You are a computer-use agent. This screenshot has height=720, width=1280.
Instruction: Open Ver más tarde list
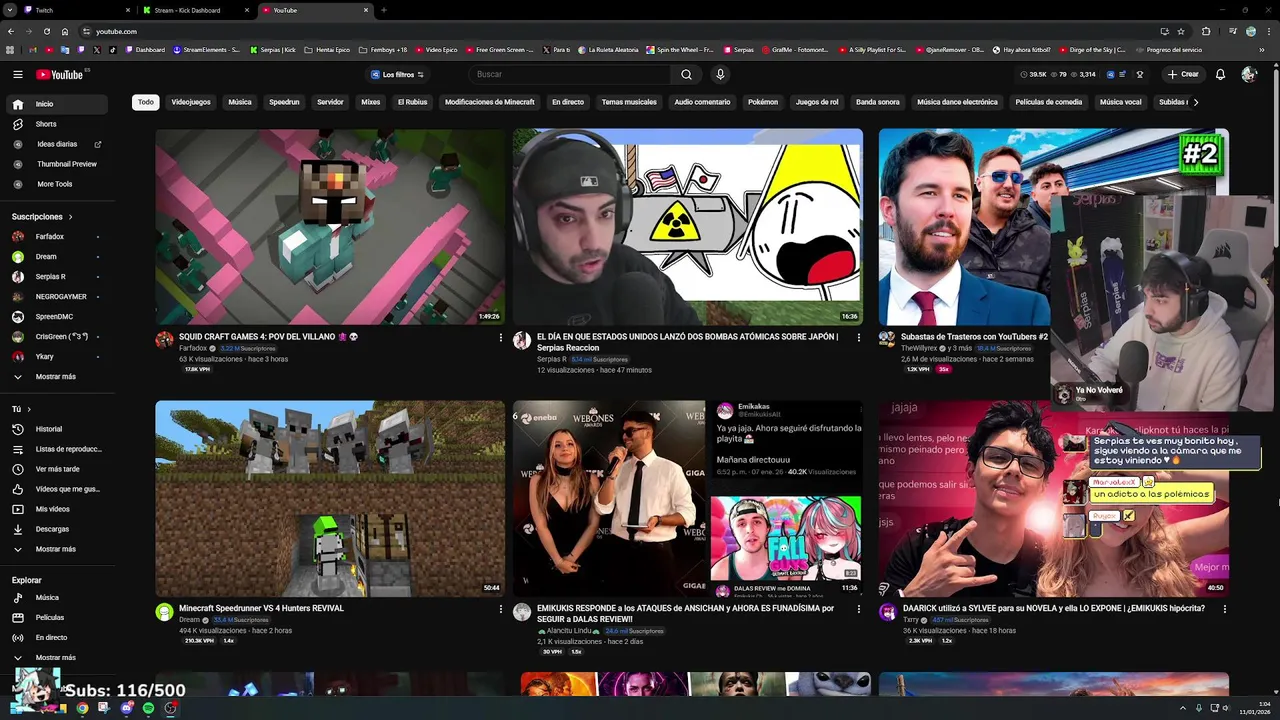(x=56, y=469)
